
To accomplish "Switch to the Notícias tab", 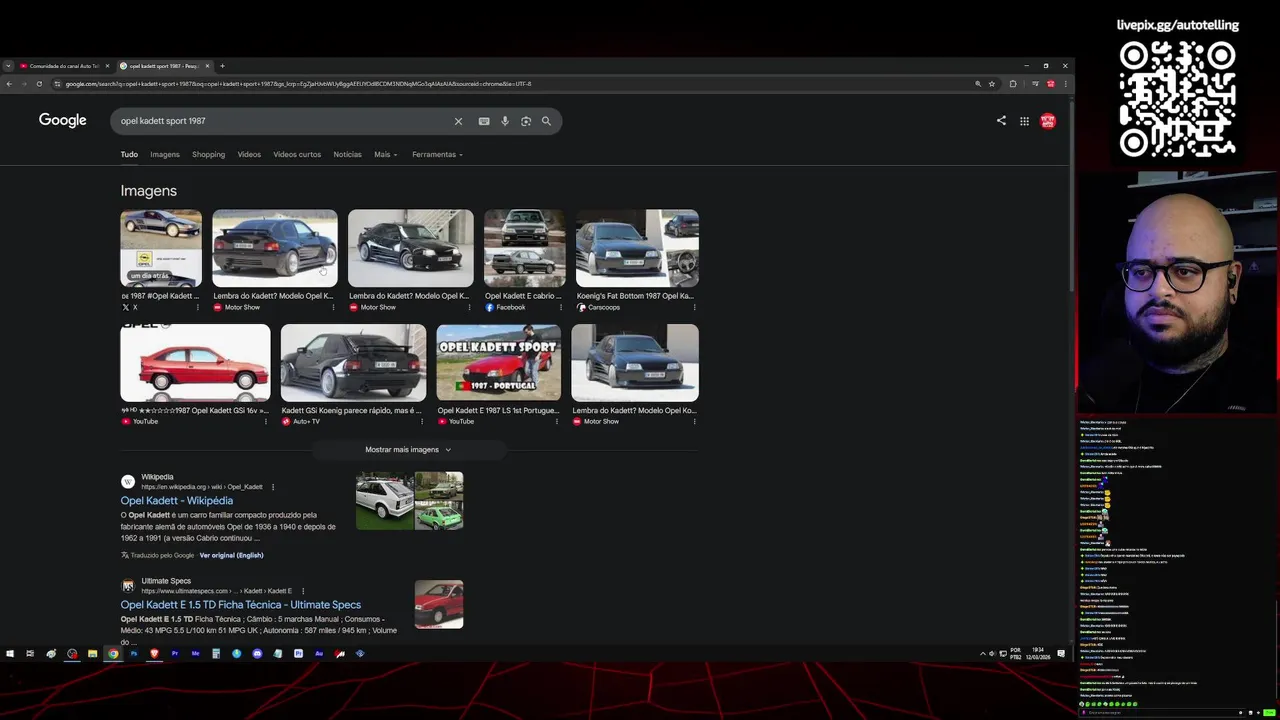I will pos(347,155).
